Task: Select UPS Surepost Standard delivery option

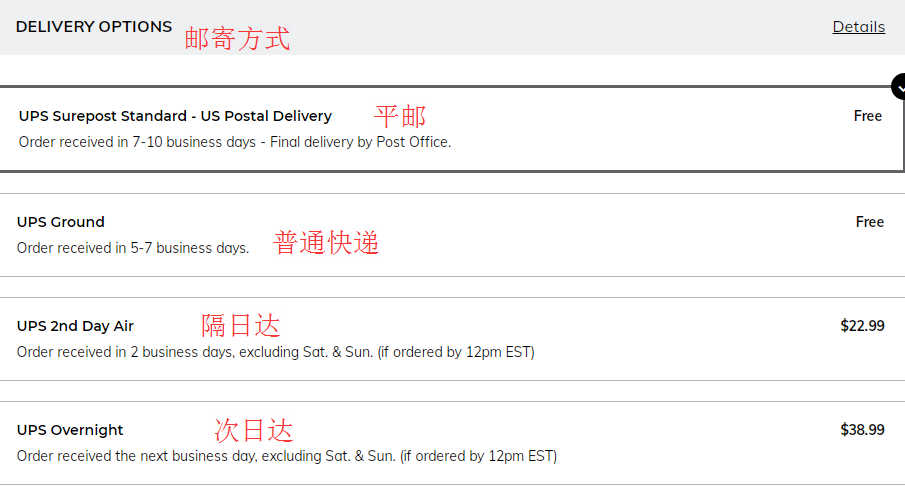Action: 175,116
